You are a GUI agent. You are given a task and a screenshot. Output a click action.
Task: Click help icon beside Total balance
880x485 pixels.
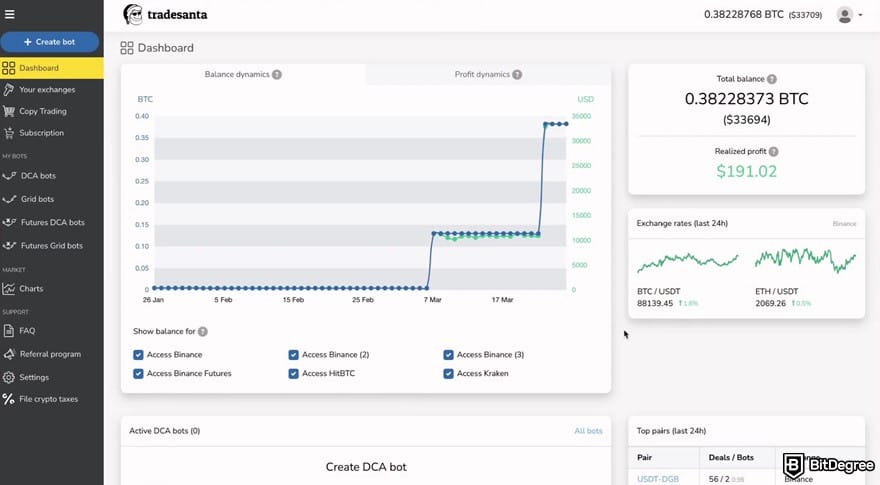[x=772, y=79]
